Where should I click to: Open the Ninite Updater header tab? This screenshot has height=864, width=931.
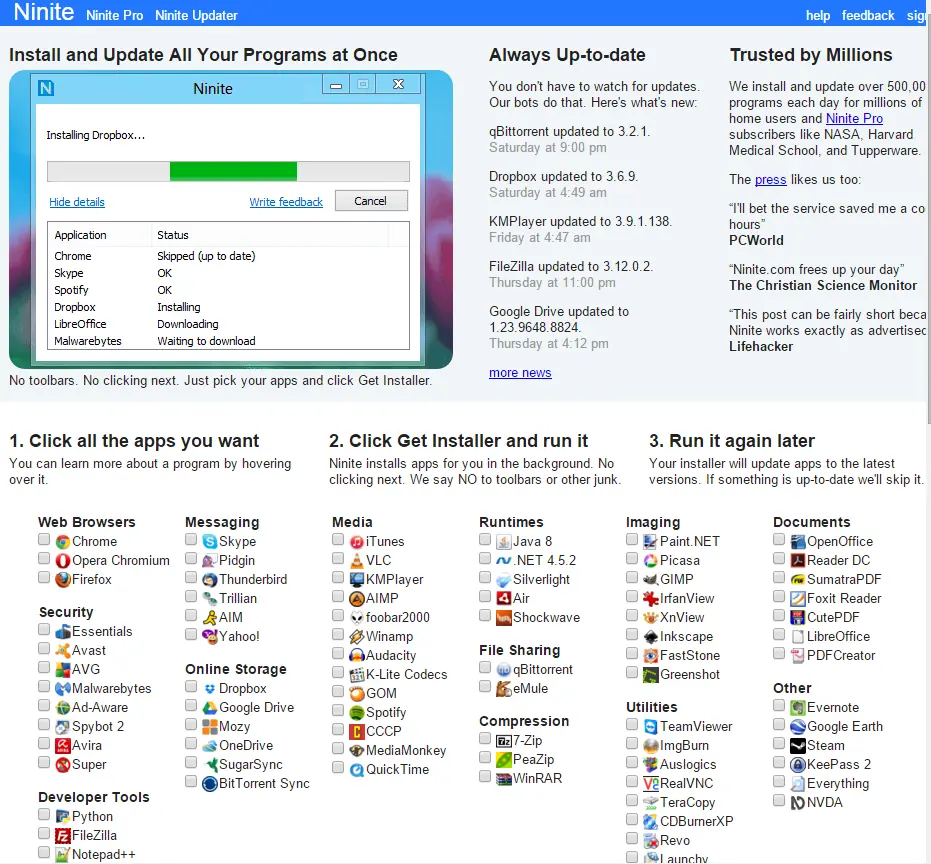pyautogui.click(x=197, y=15)
